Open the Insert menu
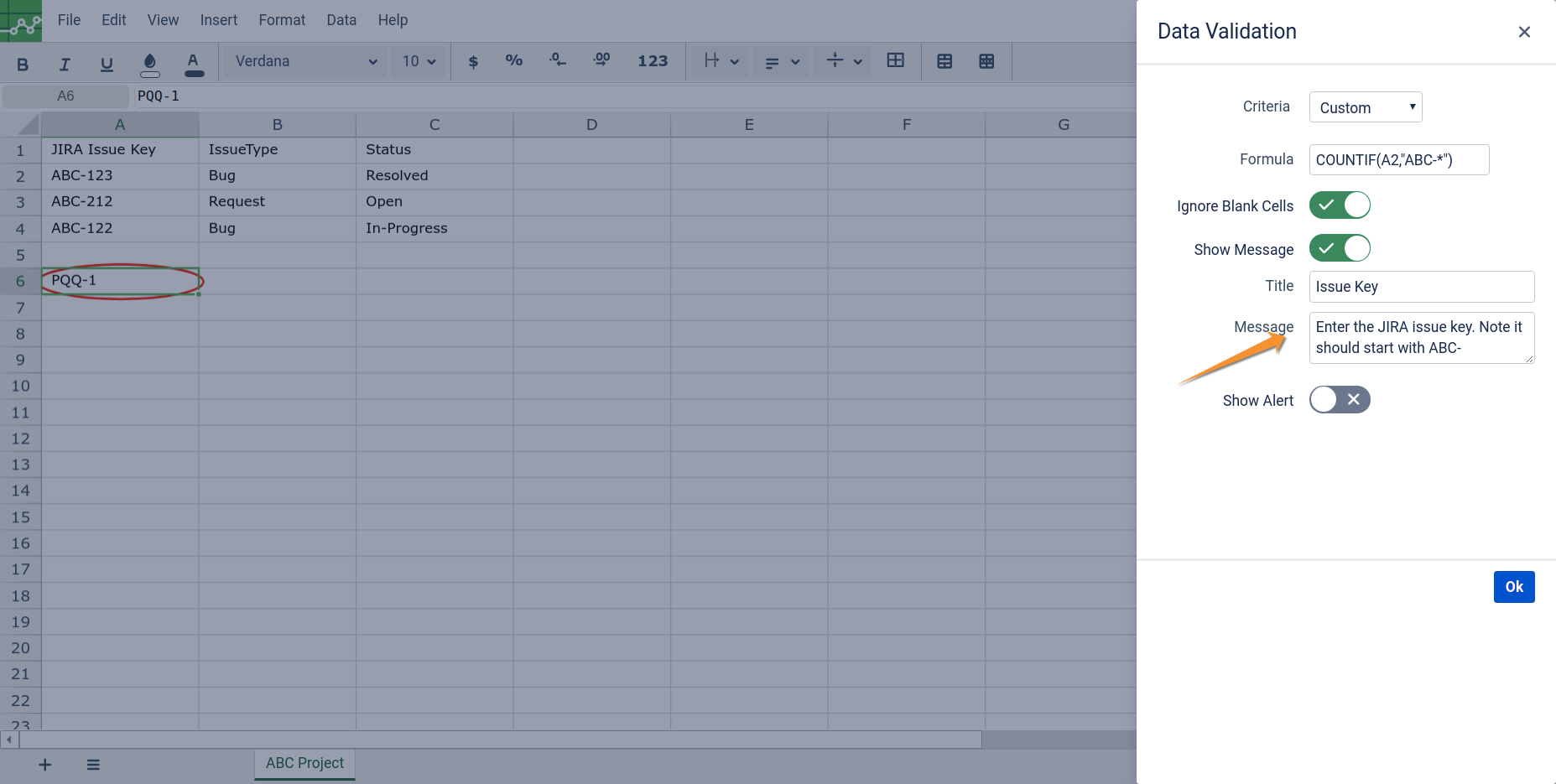 tap(219, 20)
